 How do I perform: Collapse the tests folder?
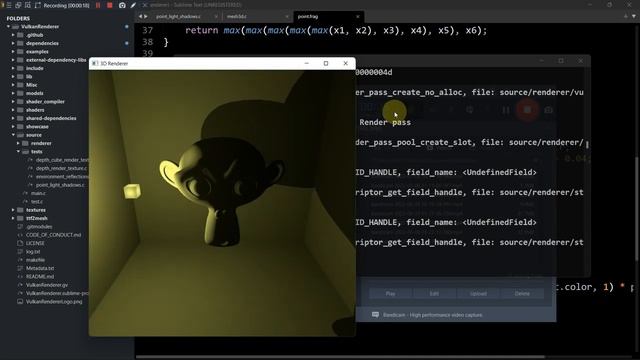(18, 151)
